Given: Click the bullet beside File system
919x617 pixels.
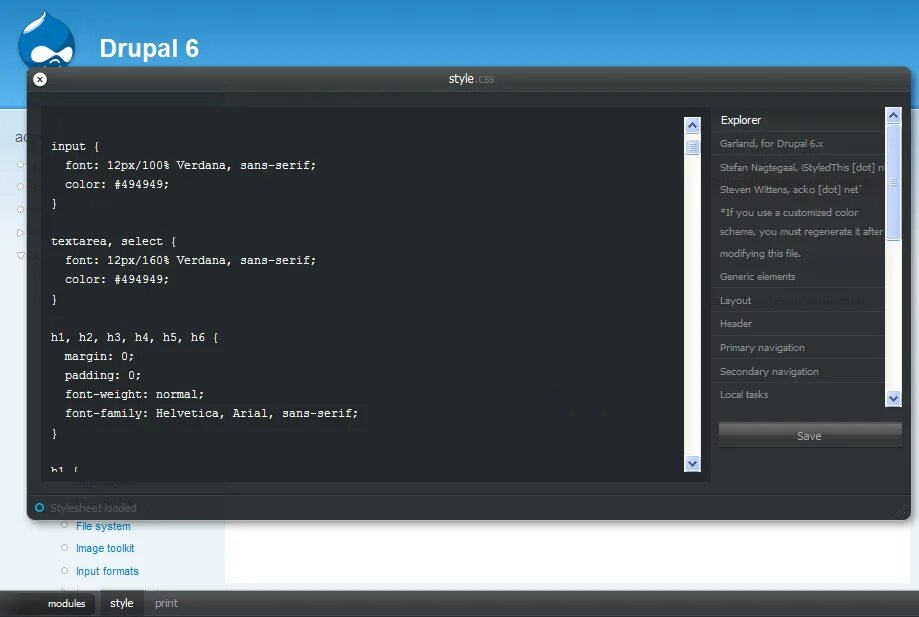Looking at the screenshot, I should click(64, 525).
